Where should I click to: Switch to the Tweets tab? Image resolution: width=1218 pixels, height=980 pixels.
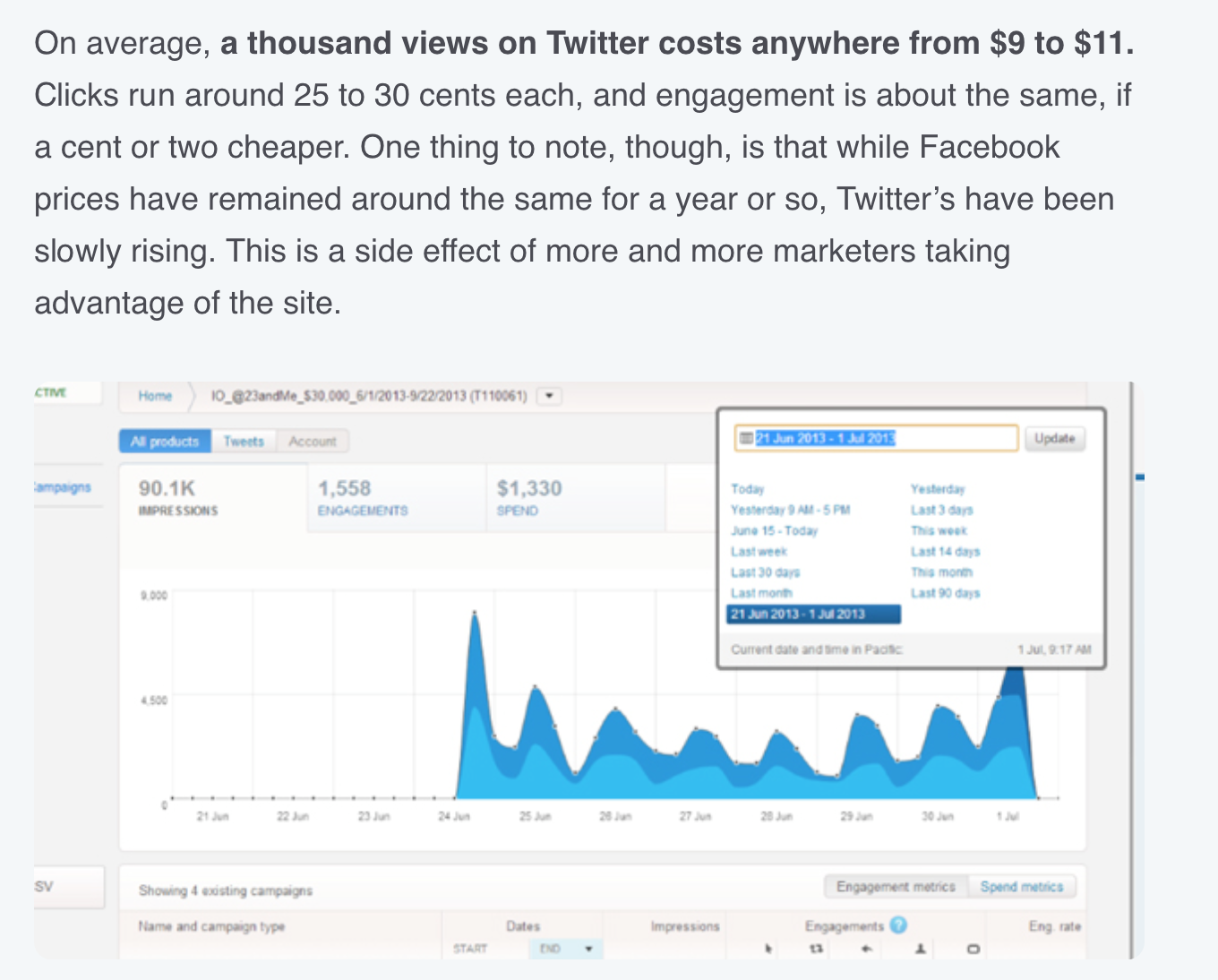coord(244,441)
